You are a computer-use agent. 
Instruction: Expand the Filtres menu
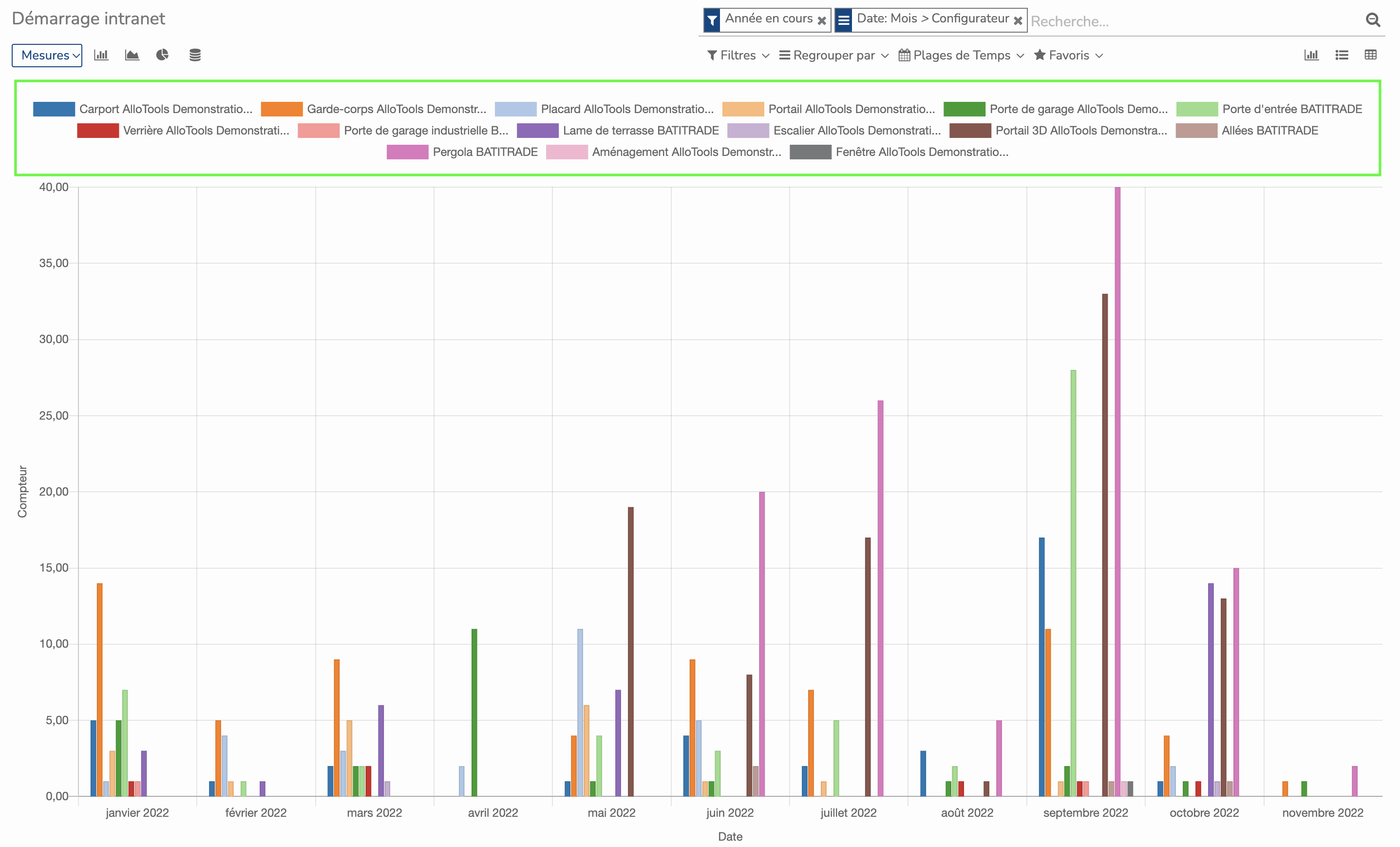pos(738,55)
